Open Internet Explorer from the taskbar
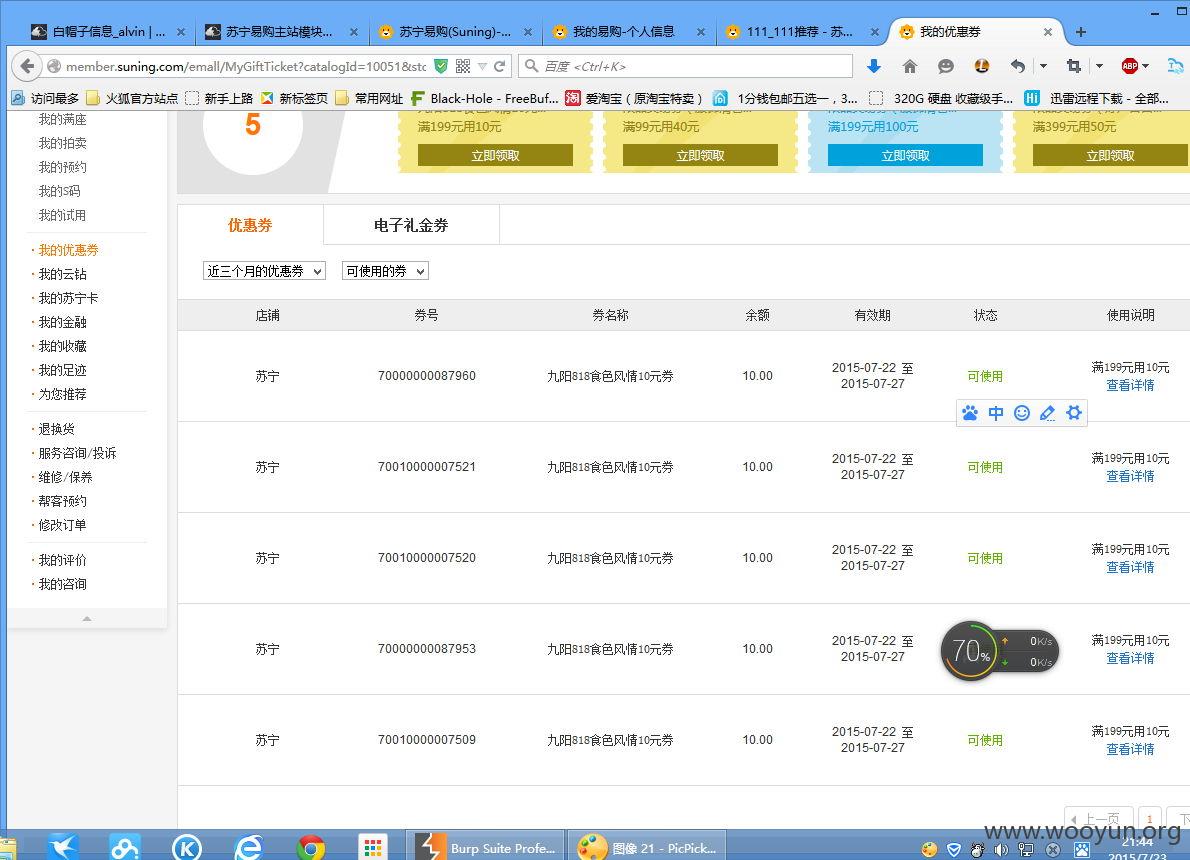Viewport: 1190px width, 860px height. pyautogui.click(x=249, y=847)
